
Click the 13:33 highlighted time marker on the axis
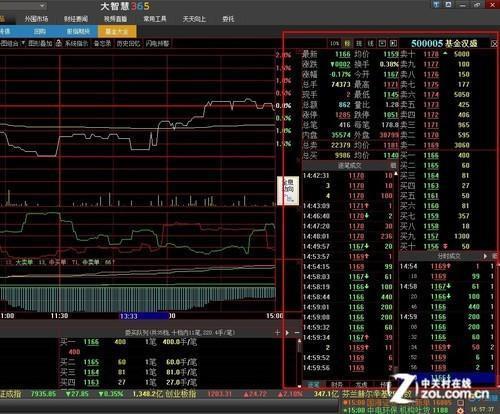point(144,316)
